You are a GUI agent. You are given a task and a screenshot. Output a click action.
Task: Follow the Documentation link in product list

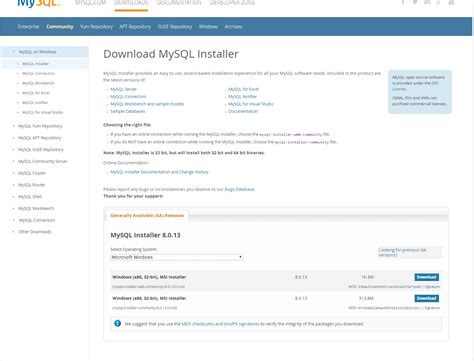(243, 111)
